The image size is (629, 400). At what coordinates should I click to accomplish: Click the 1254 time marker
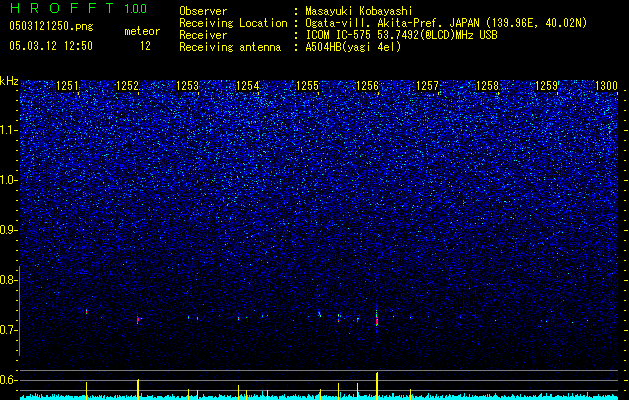tap(248, 86)
